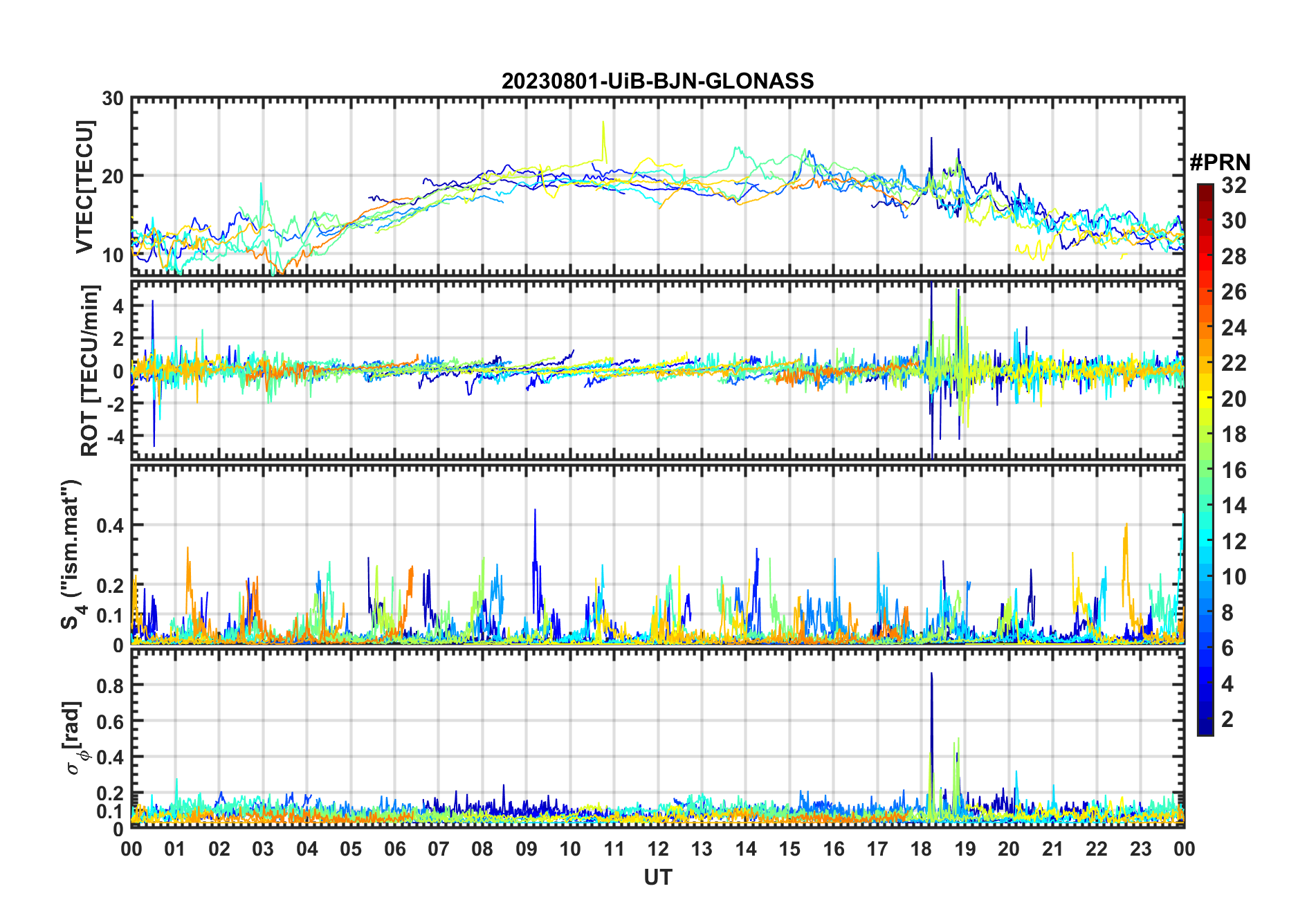Image resolution: width=1316 pixels, height=920 pixels.
Task: Pick the orange band near PRN 24
Action: click(x=1205, y=327)
